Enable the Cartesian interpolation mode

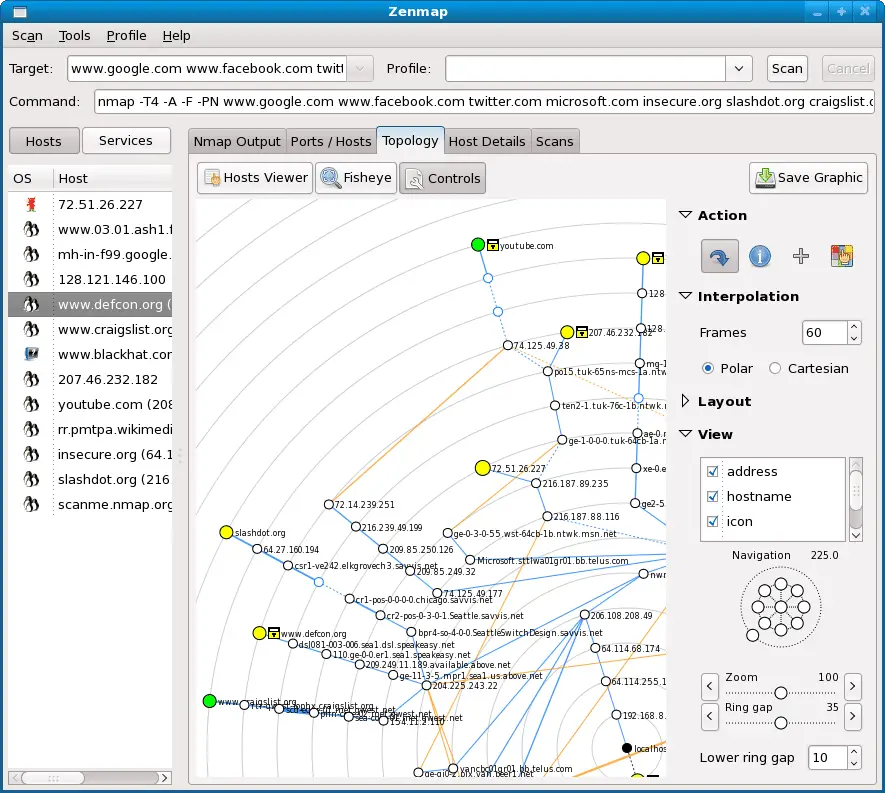(775, 368)
